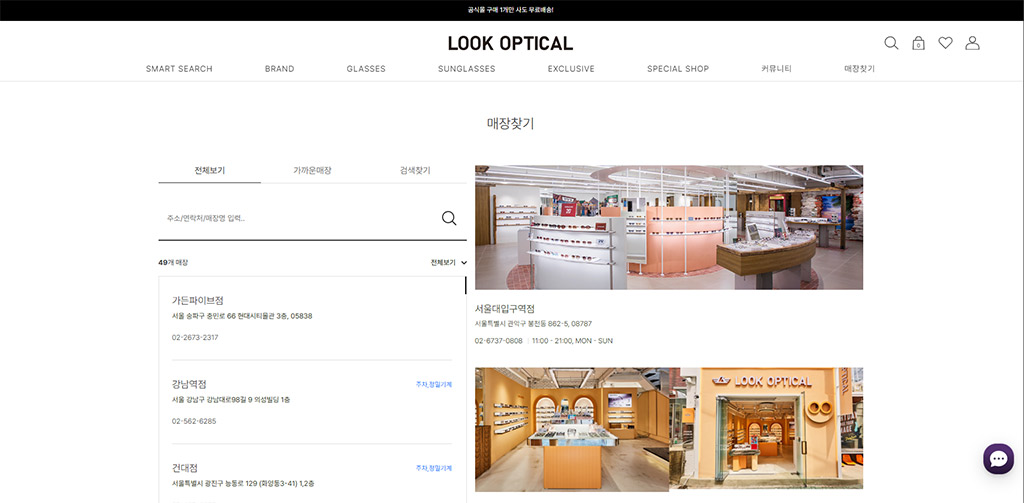The width and height of the screenshot is (1024, 503).
Task: Open the SMART SEARCH menu
Action: click(179, 69)
